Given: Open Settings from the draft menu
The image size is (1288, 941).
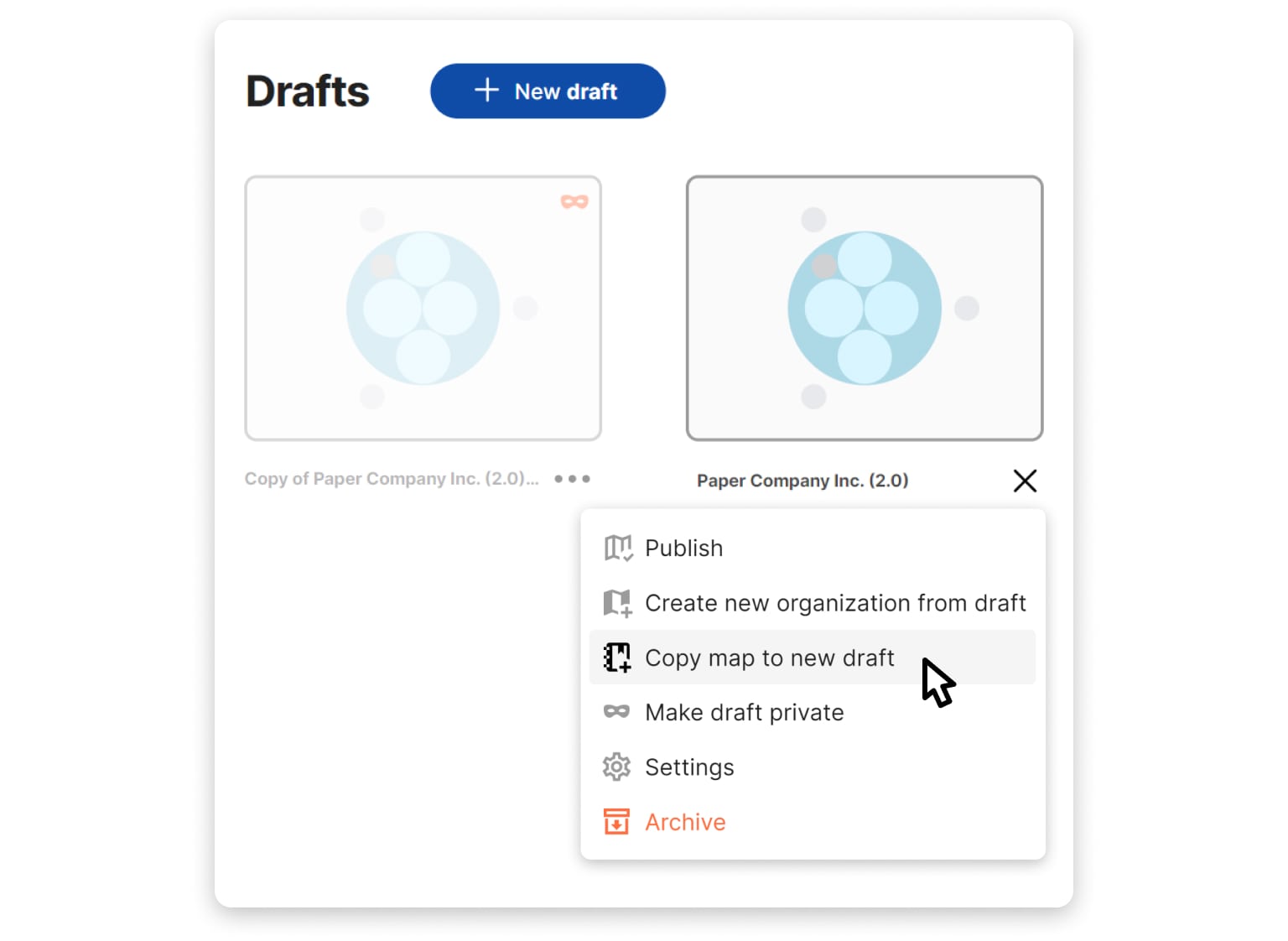Looking at the screenshot, I should 688,767.
